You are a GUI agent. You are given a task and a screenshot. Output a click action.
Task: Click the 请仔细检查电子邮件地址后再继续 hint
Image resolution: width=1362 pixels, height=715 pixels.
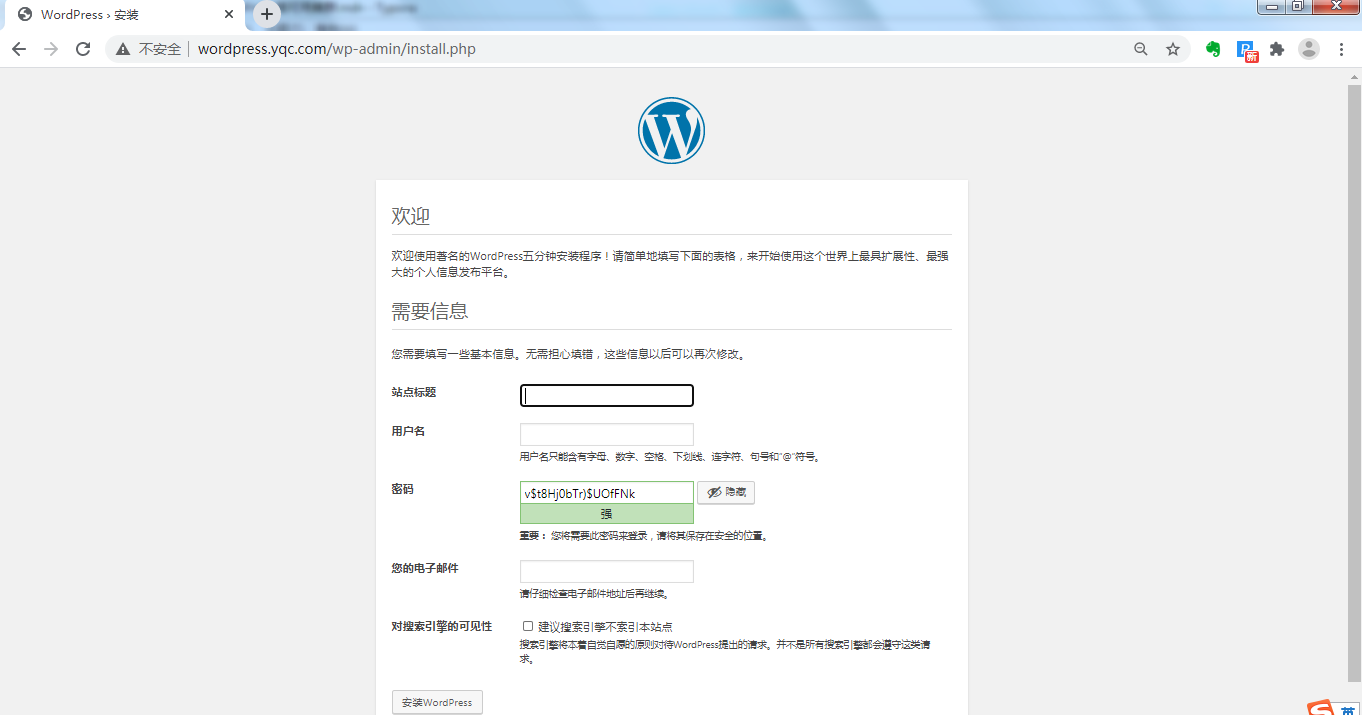click(x=594, y=594)
